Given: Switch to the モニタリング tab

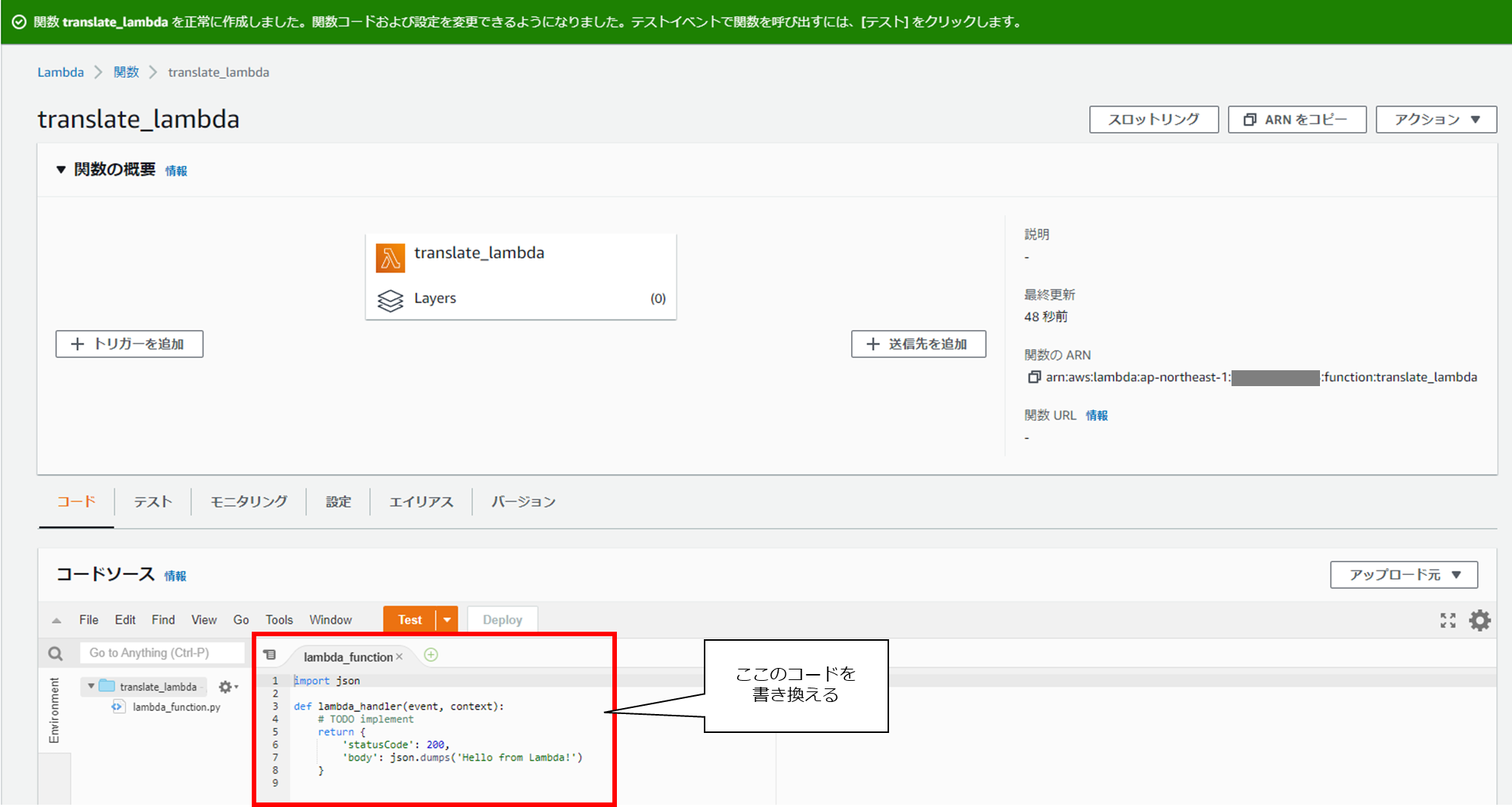Looking at the screenshot, I should point(248,501).
